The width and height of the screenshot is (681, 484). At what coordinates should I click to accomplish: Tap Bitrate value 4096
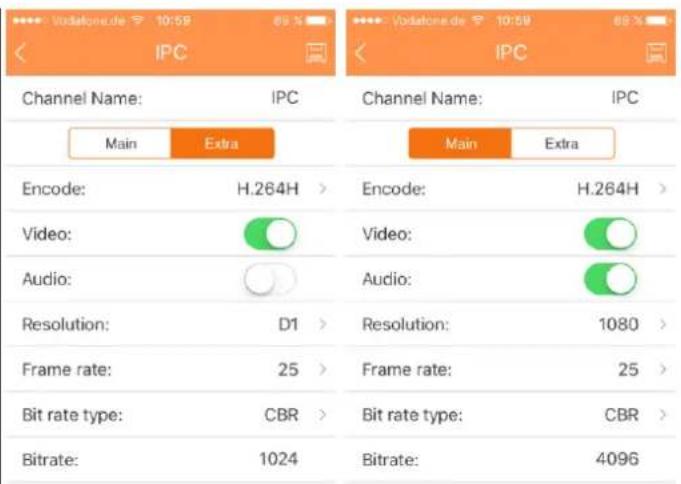pyautogui.click(x=617, y=459)
